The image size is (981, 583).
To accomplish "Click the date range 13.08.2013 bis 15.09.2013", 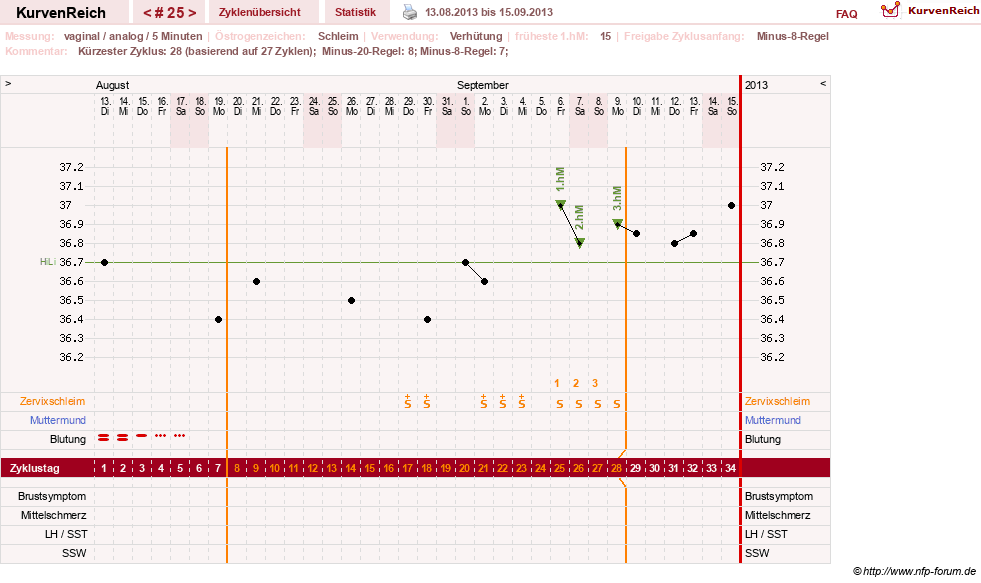I will pos(489,12).
